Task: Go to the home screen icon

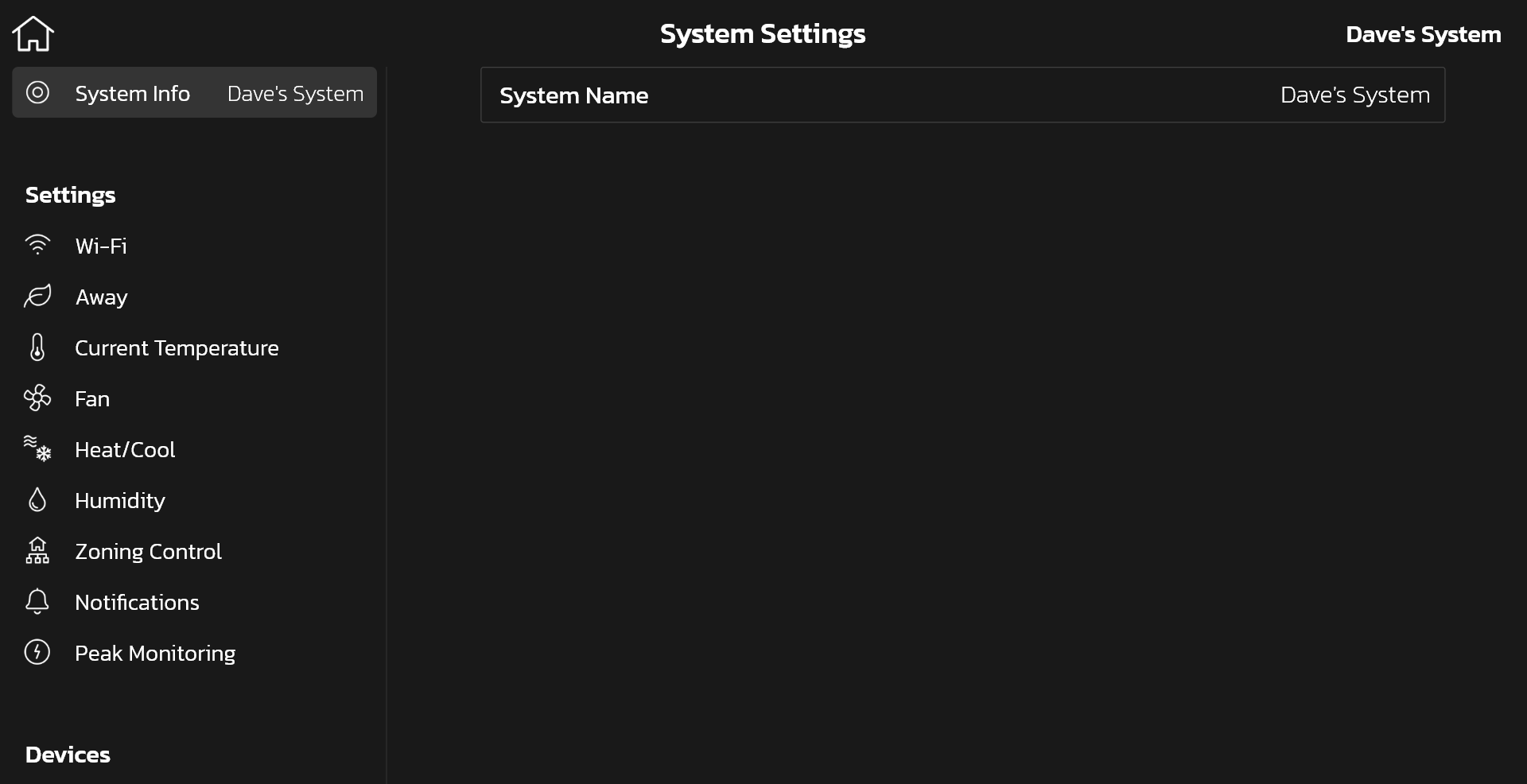Action: coord(33,33)
